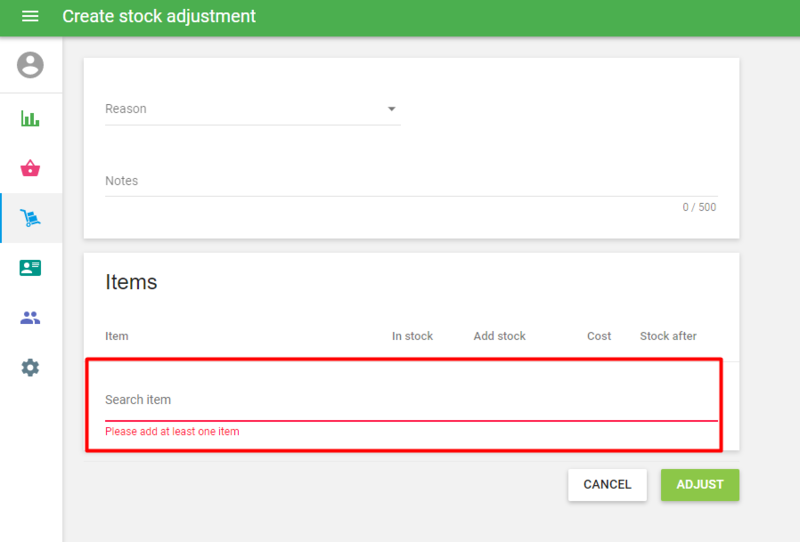800x542 pixels.
Task: Click the Cost column header
Action: tap(599, 336)
